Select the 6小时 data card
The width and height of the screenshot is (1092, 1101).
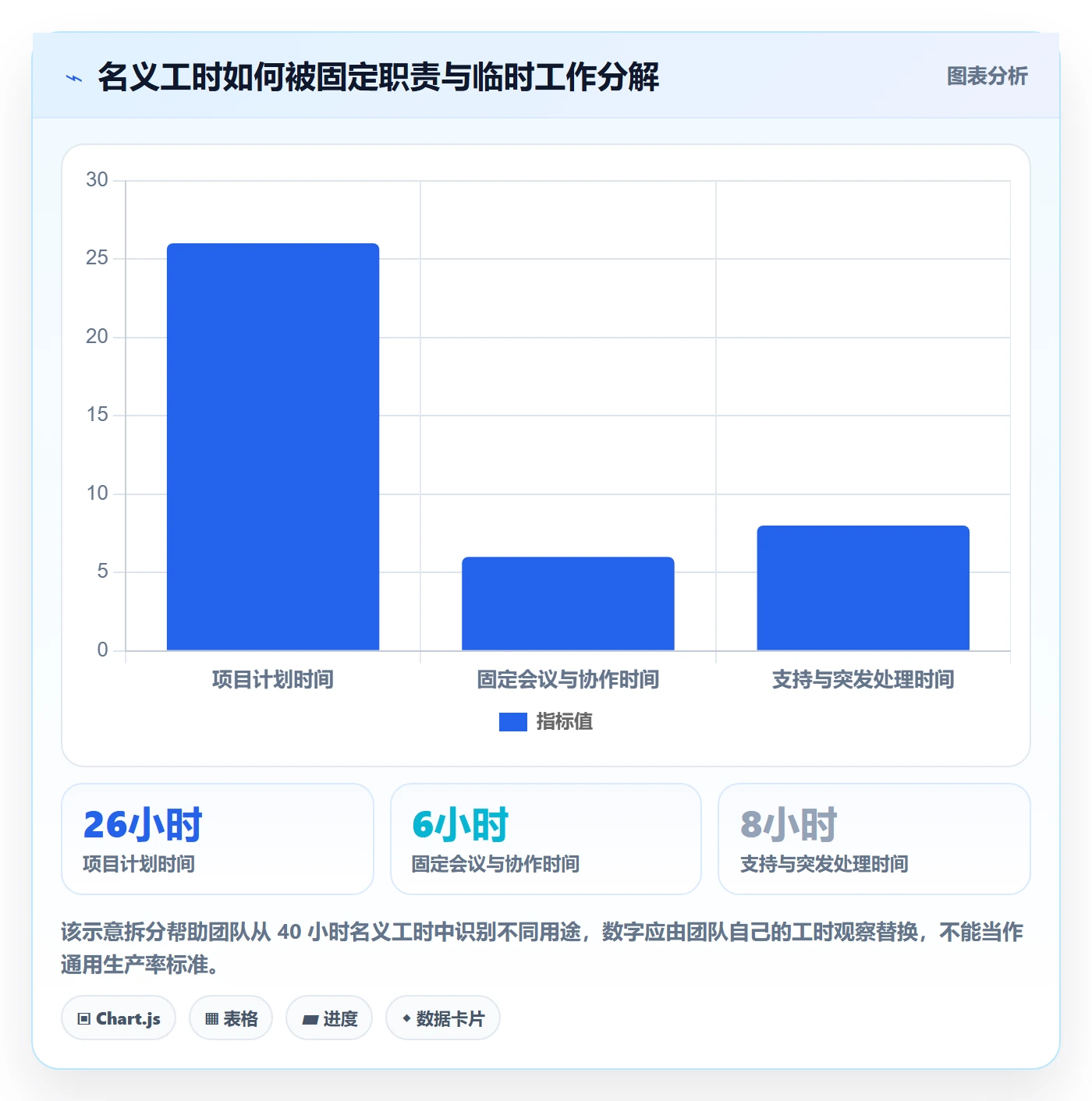(x=546, y=839)
